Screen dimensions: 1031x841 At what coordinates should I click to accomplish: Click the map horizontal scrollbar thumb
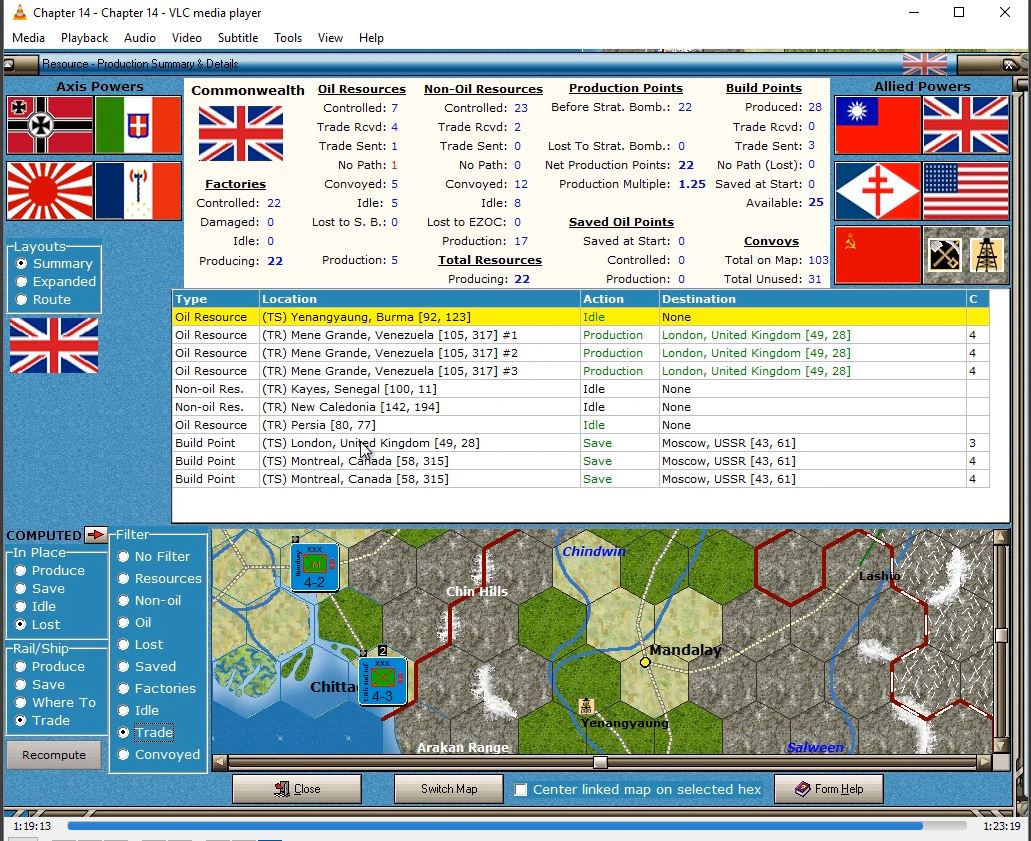600,762
